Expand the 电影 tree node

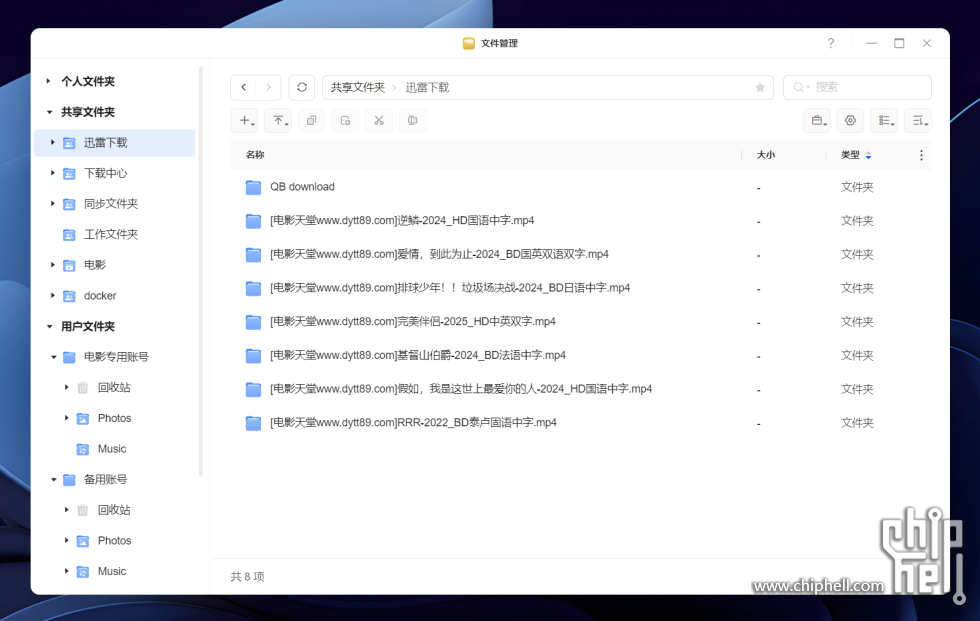pos(52,265)
